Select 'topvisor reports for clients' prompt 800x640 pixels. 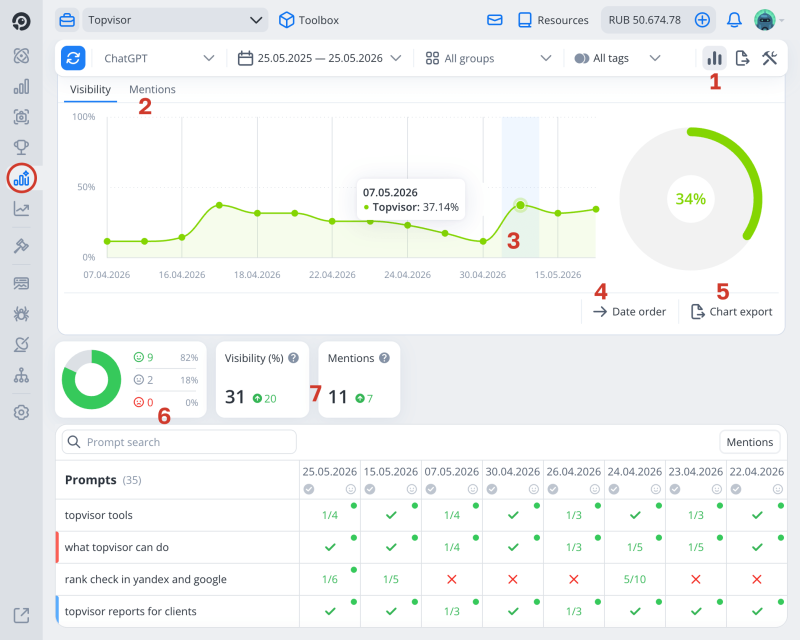pyautogui.click(x=178, y=611)
